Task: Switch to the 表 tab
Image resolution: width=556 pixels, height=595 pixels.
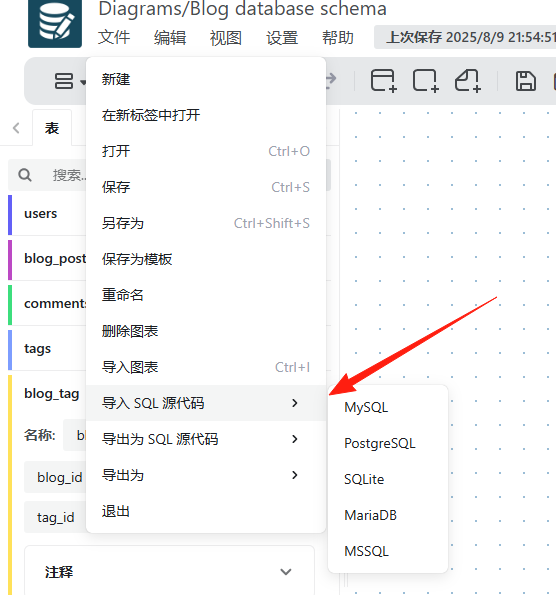Action: click(x=52, y=128)
